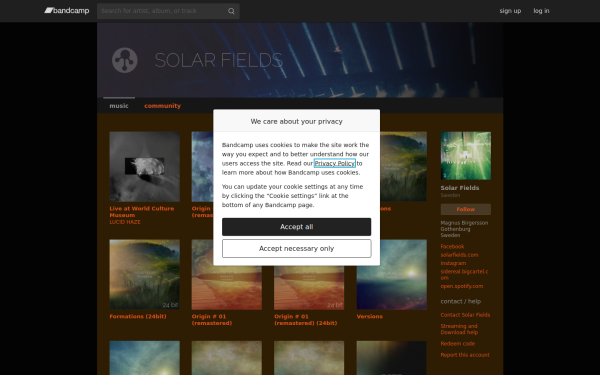Click the Solar Fields artist profile image
Screen dimensions: 600x375
tap(466, 156)
